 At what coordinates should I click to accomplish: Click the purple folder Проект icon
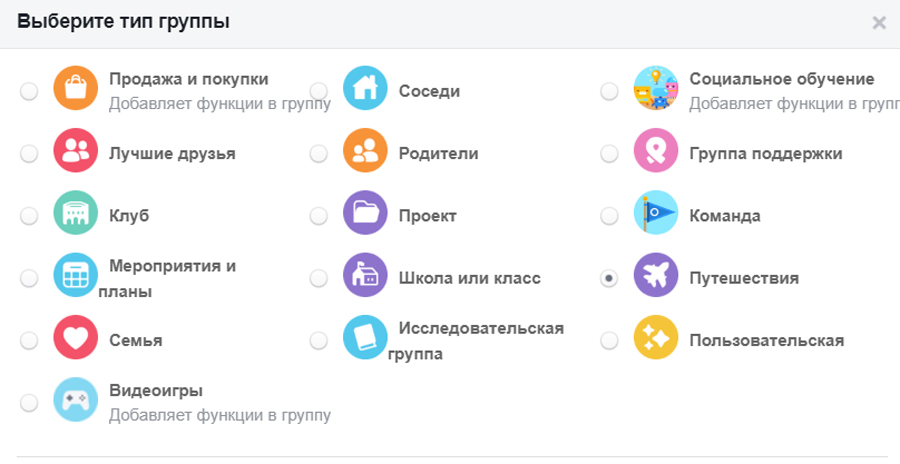point(365,214)
